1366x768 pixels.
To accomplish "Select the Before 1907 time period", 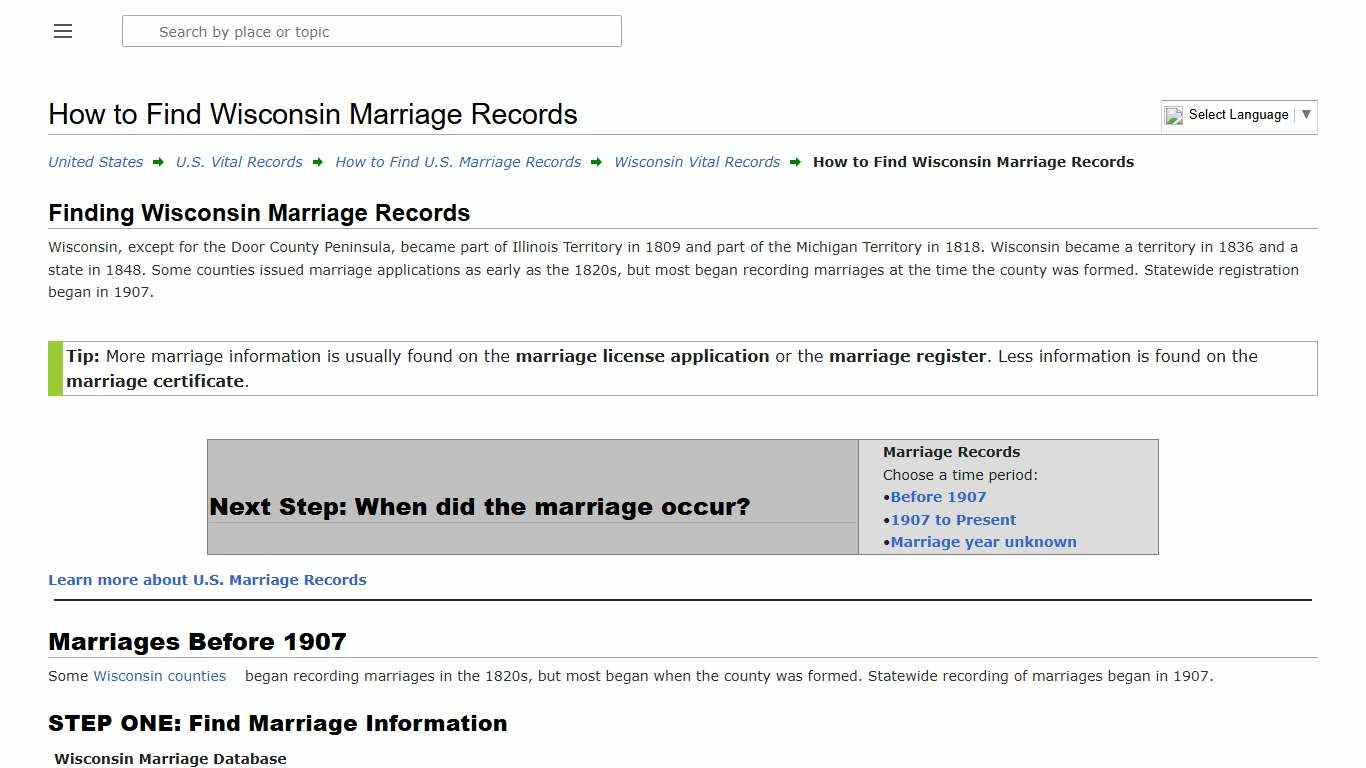I will pos(938,496).
